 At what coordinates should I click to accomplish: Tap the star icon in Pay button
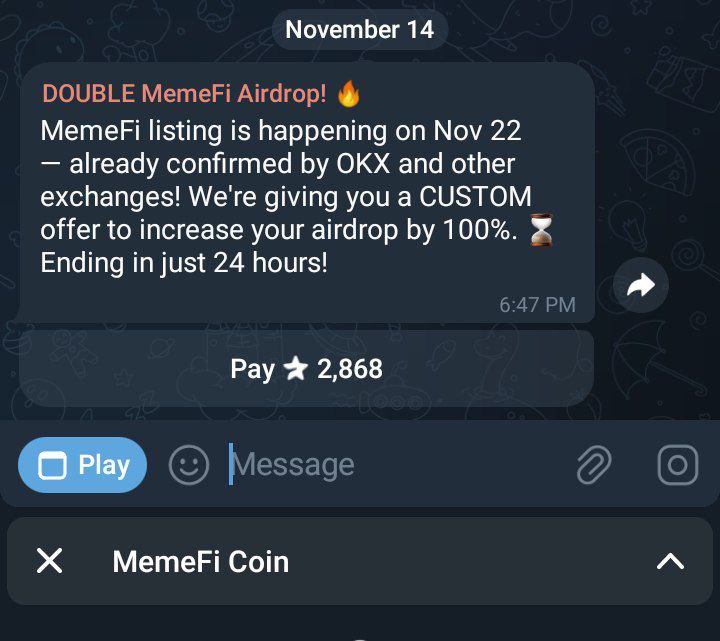point(295,369)
